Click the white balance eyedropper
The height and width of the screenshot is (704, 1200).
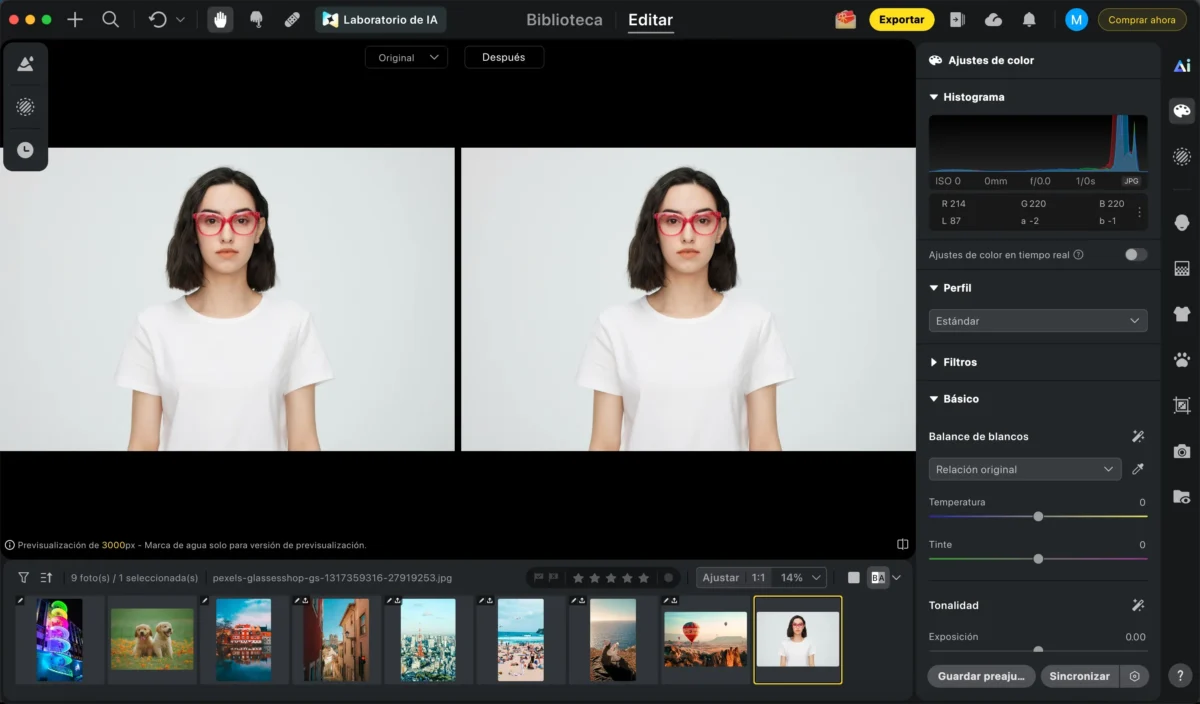(1138, 469)
